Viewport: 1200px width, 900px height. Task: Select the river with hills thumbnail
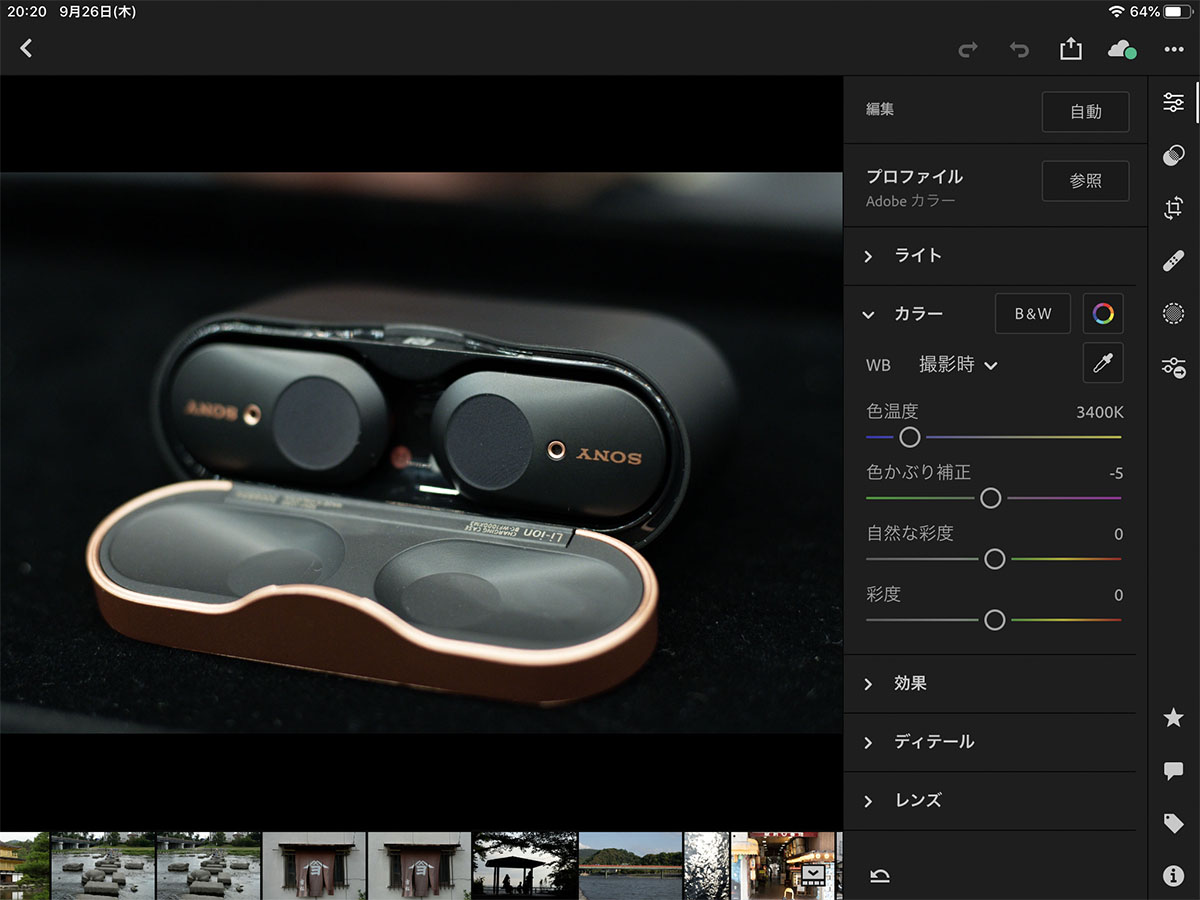tap(630, 866)
